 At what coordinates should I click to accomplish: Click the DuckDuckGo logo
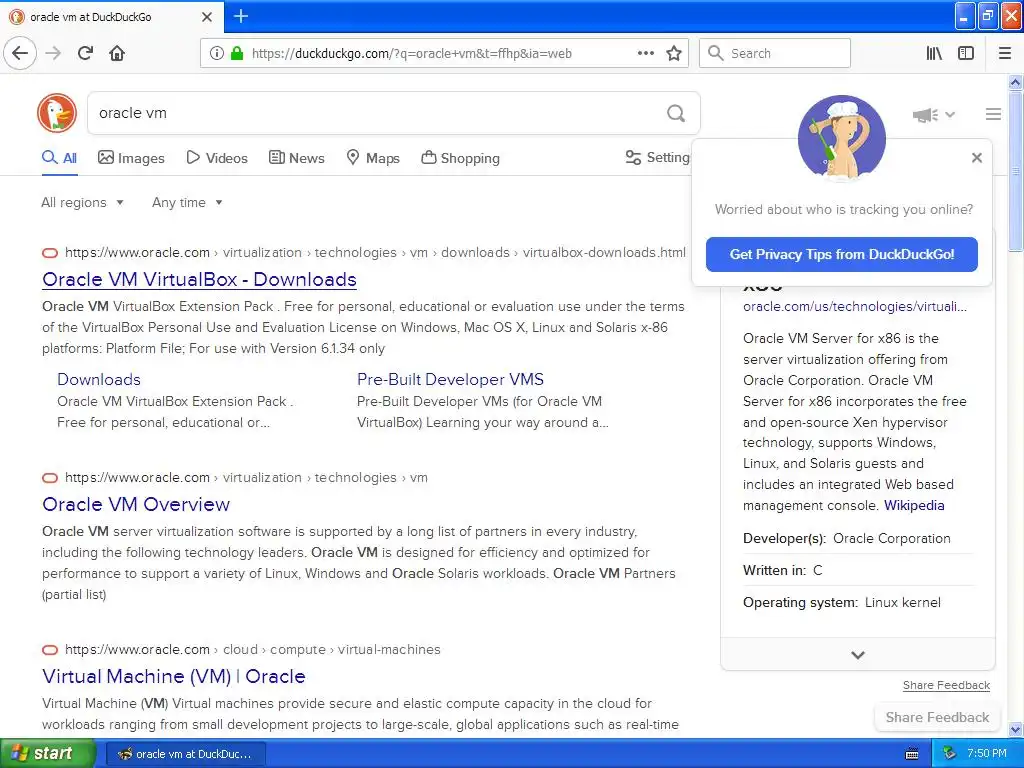(57, 113)
